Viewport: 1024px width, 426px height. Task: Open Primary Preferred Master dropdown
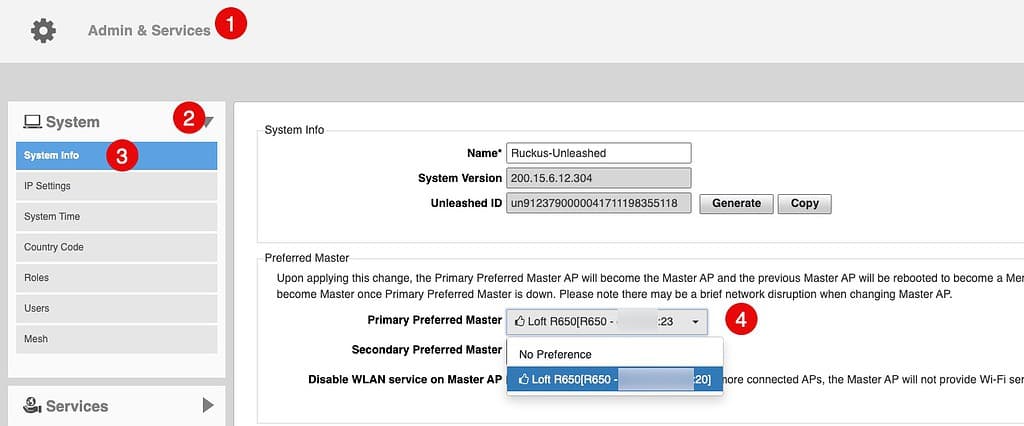[606, 321]
